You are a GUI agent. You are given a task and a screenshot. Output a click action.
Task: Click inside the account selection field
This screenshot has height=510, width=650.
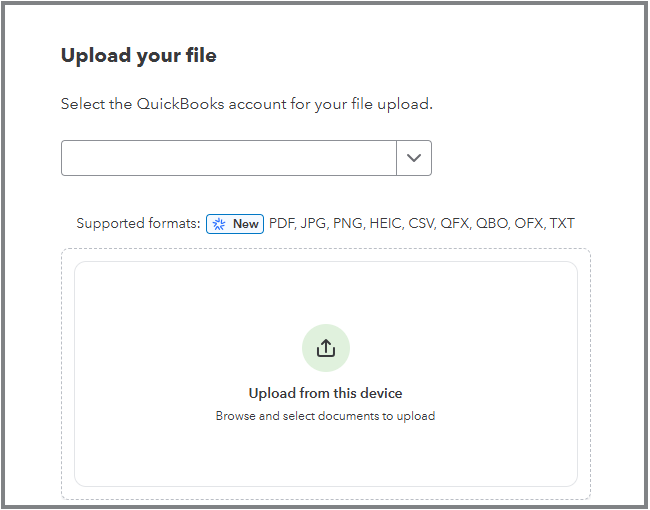point(229,158)
